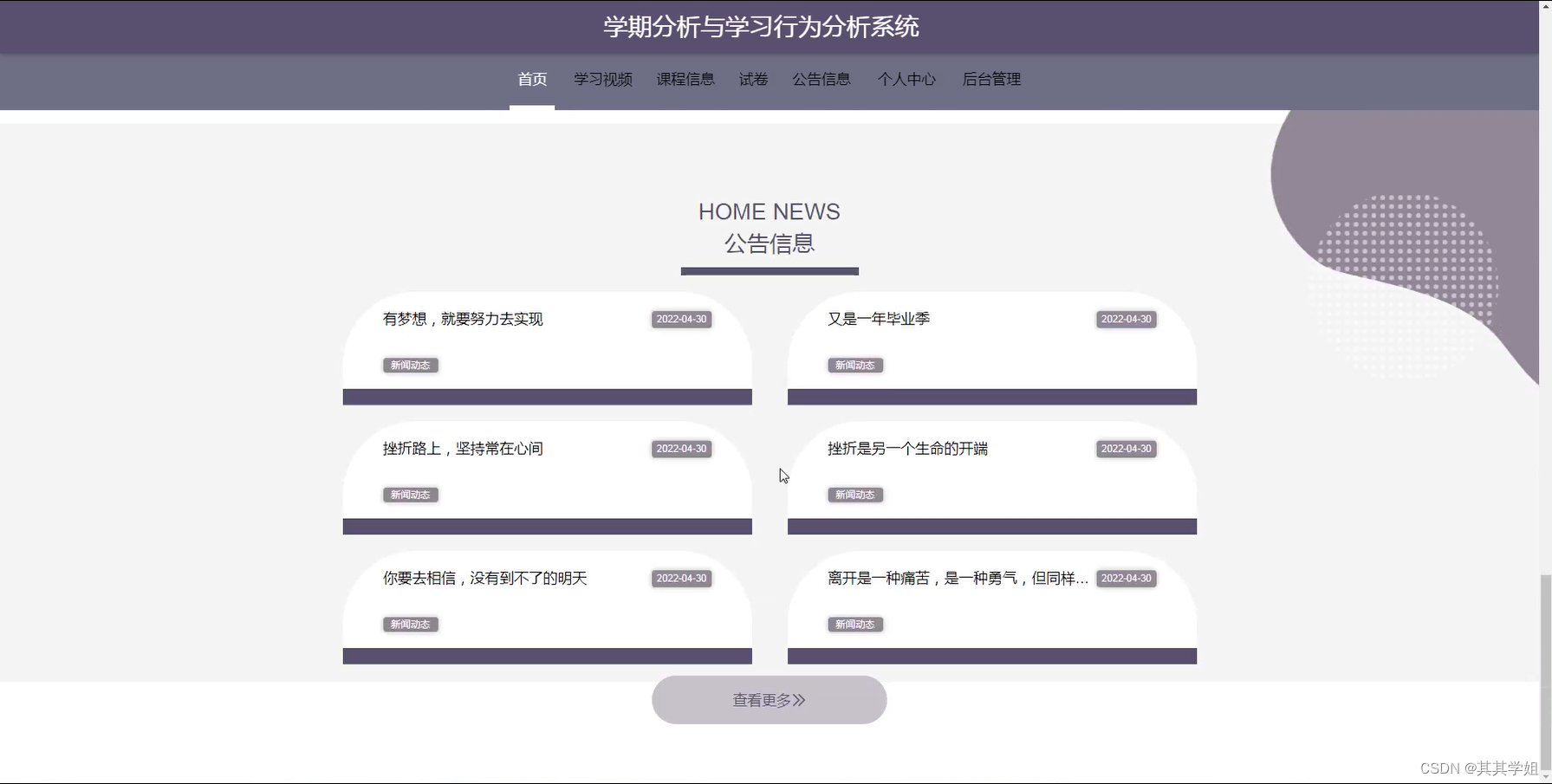Open the 又是一年毕业季 announcement
Screen dimensions: 1552x784
point(882,319)
